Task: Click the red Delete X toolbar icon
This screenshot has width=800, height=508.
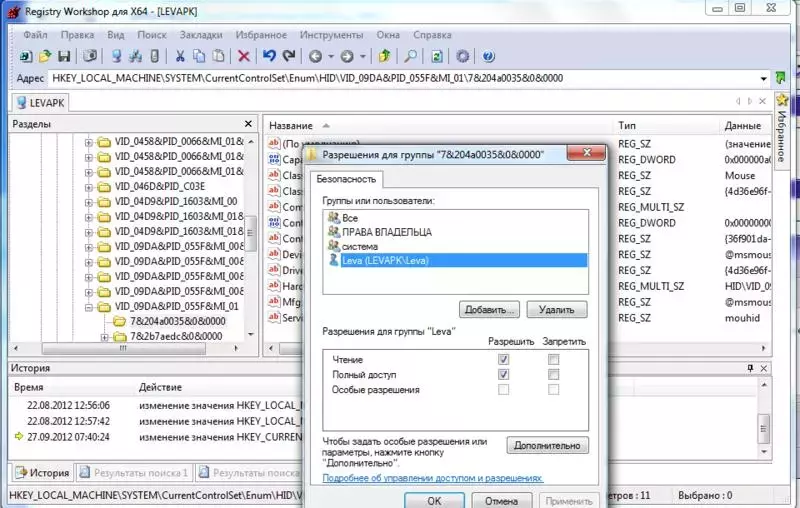Action: [244, 56]
